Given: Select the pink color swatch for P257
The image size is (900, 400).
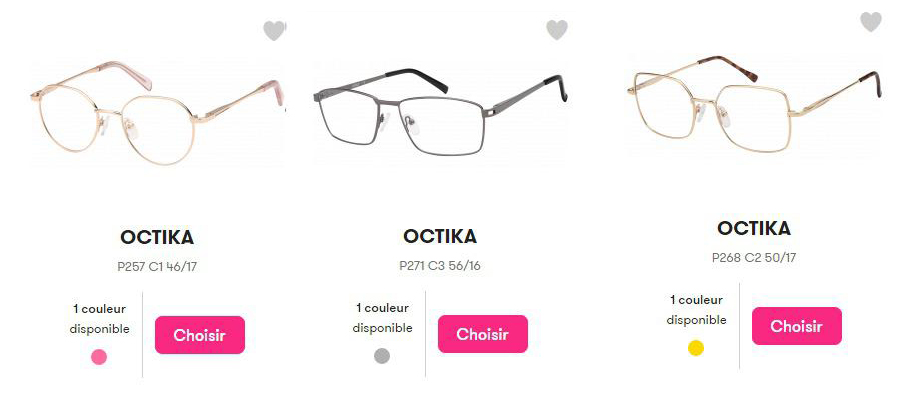Looking at the screenshot, I should coord(99,357).
